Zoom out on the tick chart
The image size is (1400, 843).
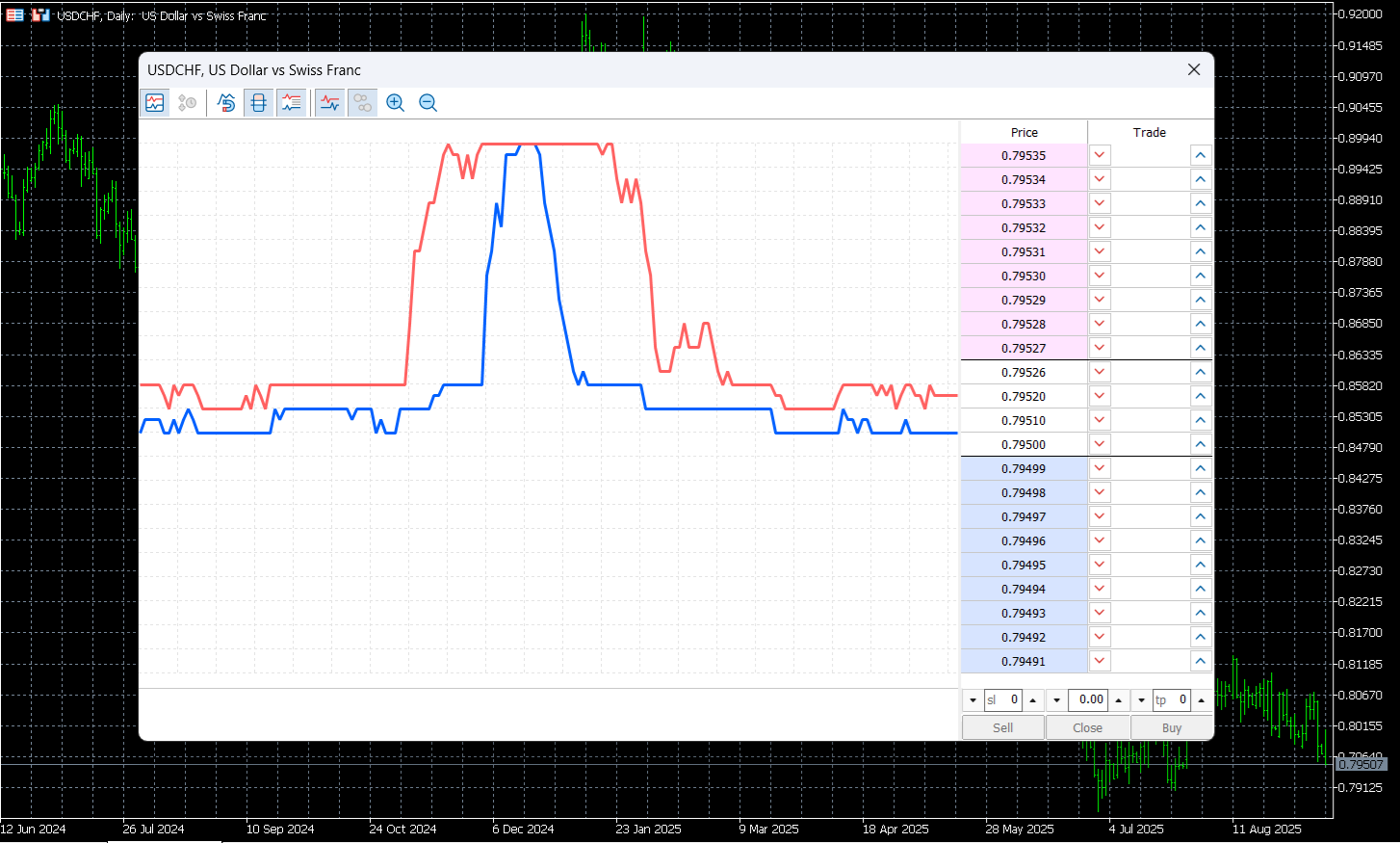pos(428,103)
